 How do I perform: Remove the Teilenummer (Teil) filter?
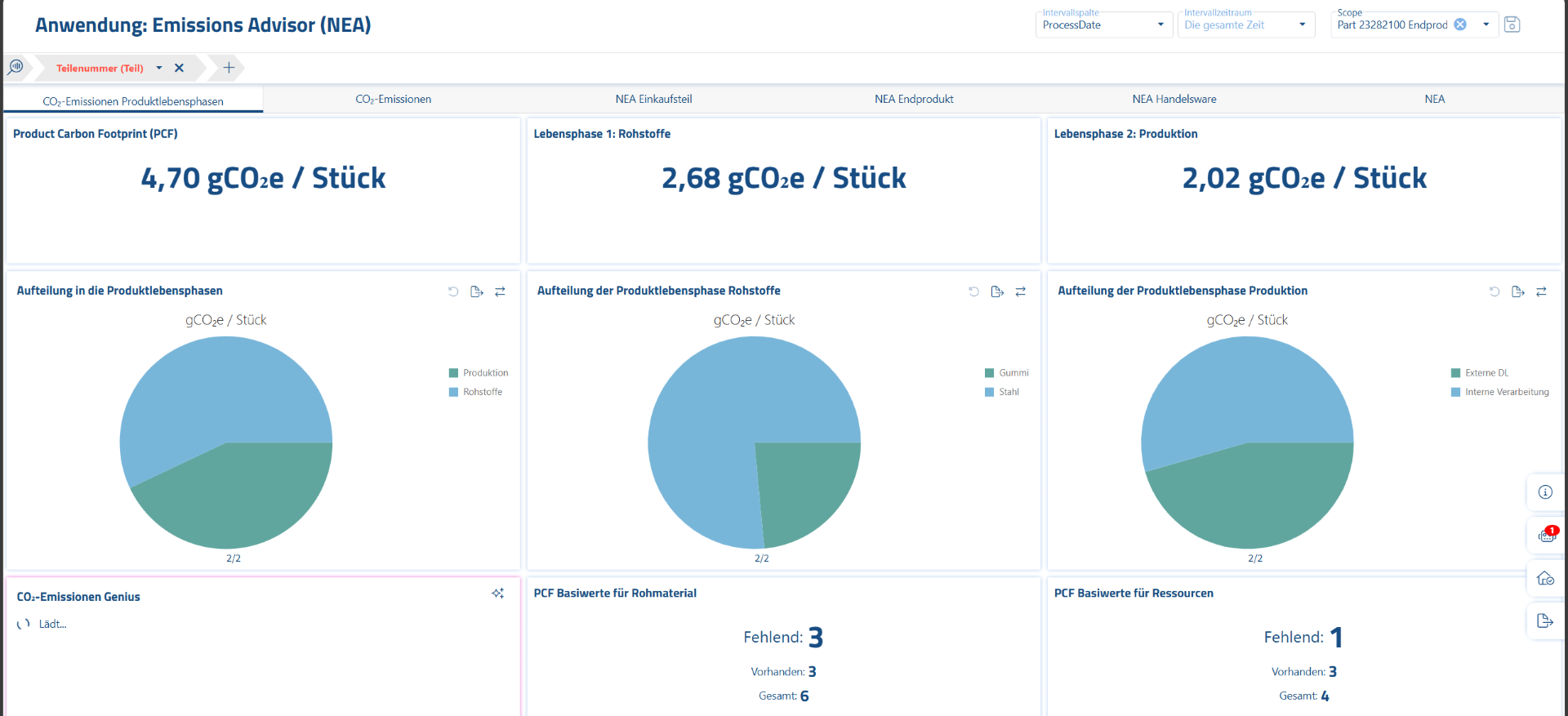180,68
